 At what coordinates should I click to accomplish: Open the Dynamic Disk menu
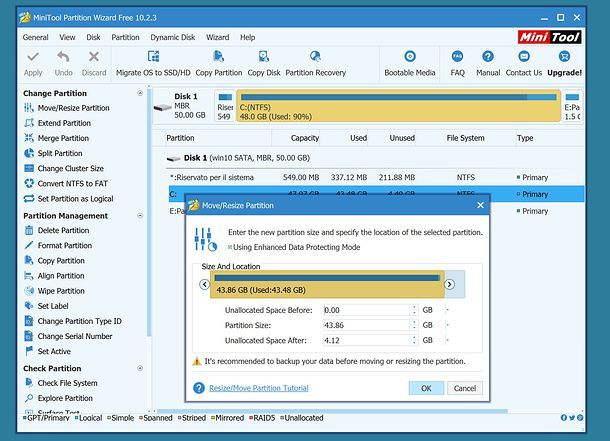[173, 38]
